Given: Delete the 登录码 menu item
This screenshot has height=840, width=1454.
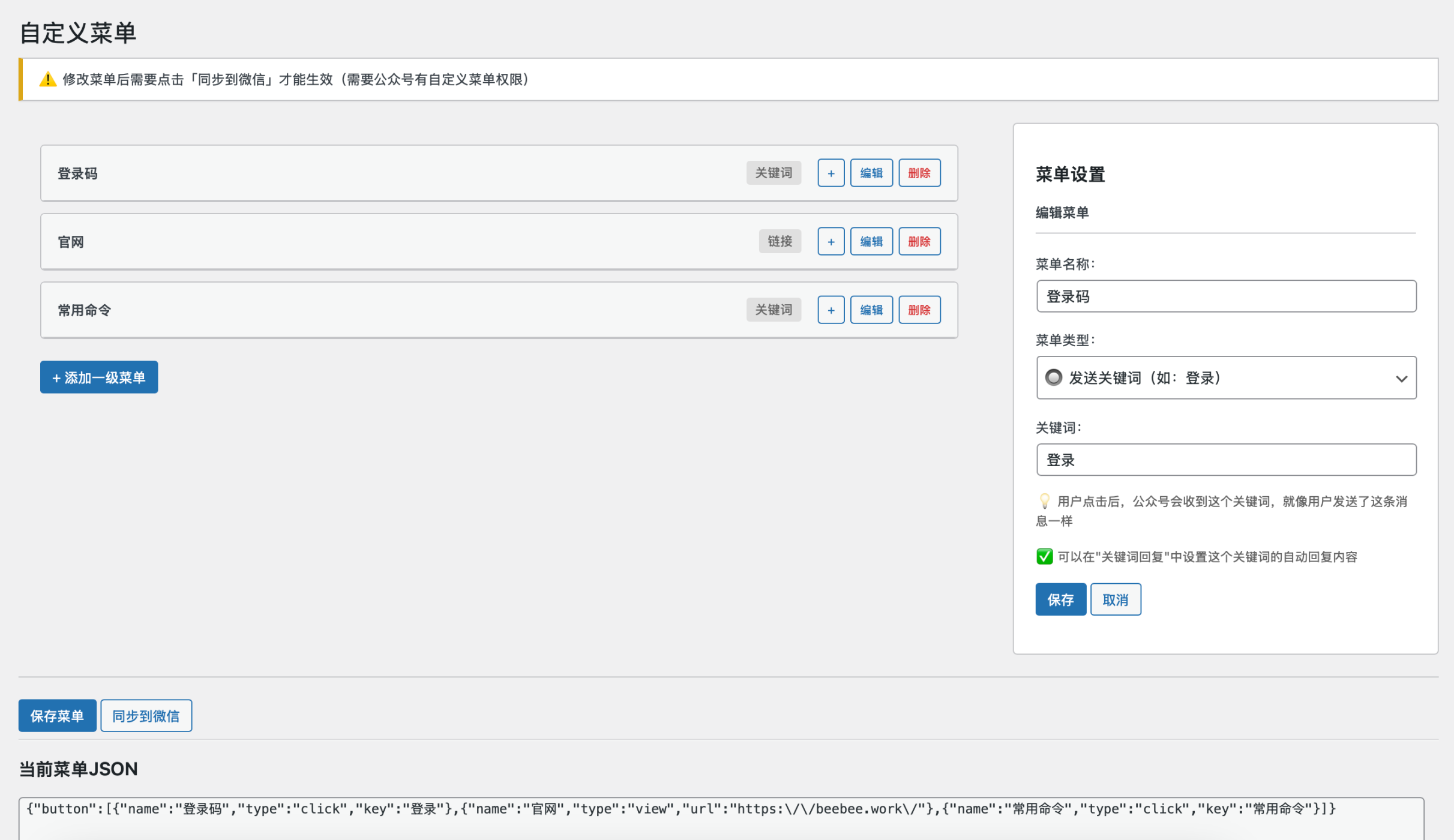Looking at the screenshot, I should 919,173.
